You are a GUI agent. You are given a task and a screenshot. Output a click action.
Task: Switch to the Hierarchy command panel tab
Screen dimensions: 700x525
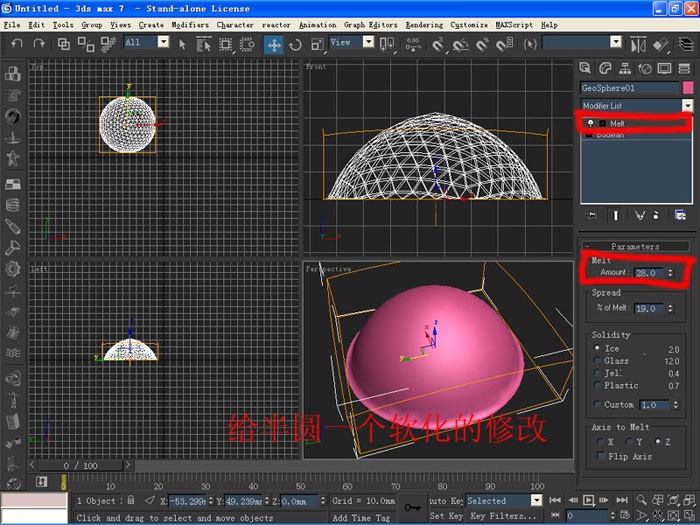coord(625,68)
